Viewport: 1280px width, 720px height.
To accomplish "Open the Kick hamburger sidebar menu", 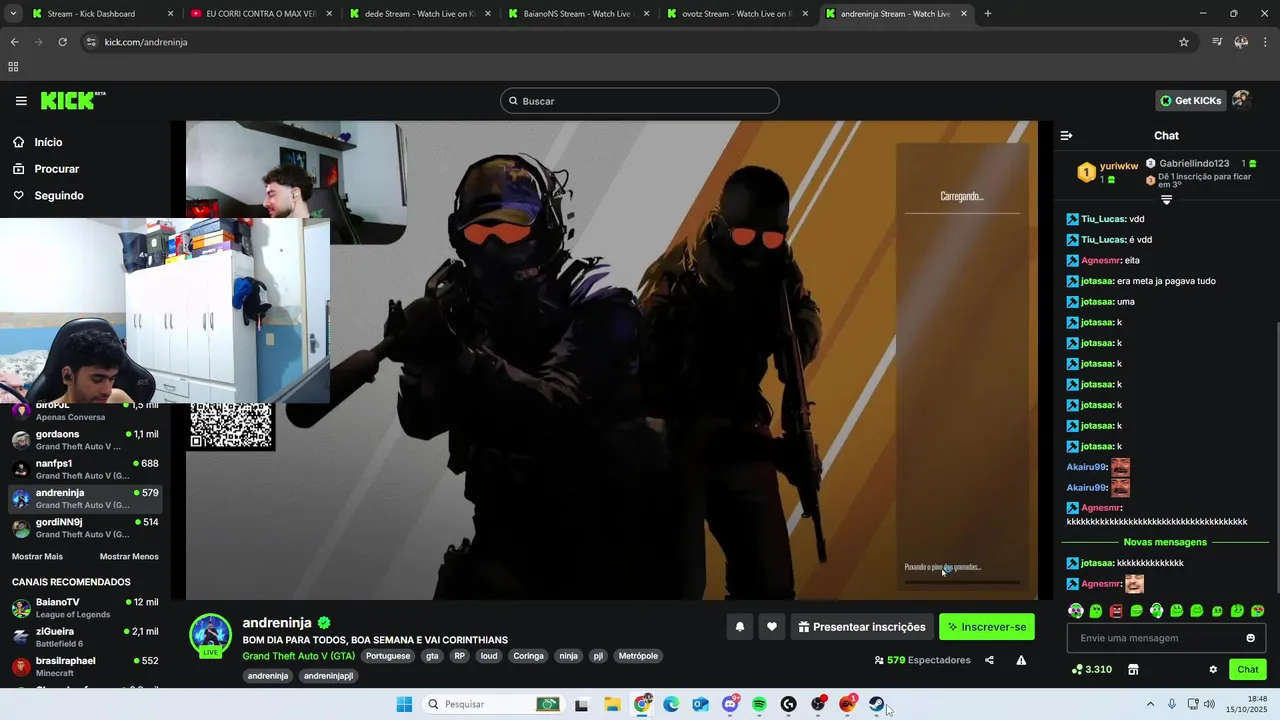I will (21, 101).
